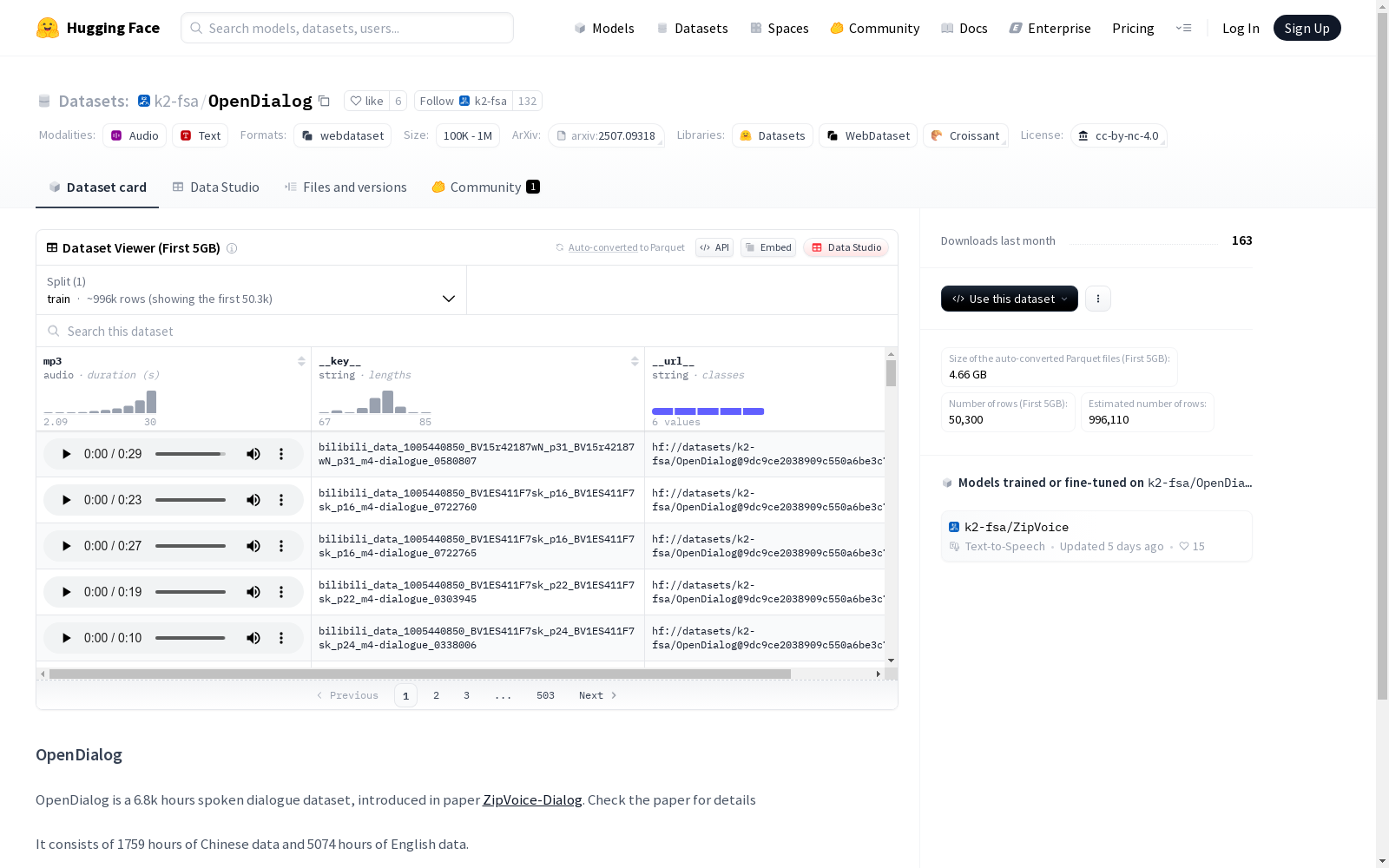
Task: Filter by the Audio modality tag
Action: click(135, 135)
